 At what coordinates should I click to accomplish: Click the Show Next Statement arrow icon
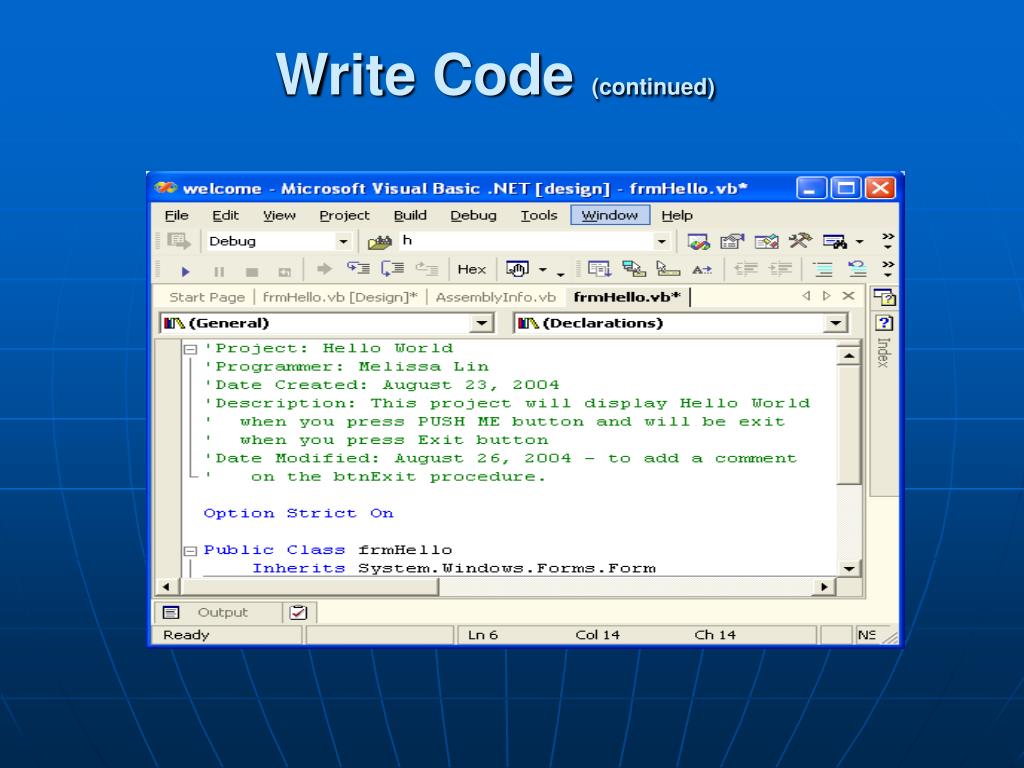324,268
